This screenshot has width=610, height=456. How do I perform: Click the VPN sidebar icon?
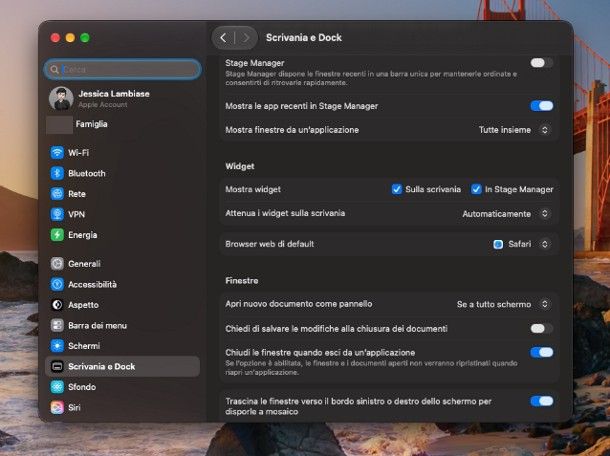[x=57, y=214]
